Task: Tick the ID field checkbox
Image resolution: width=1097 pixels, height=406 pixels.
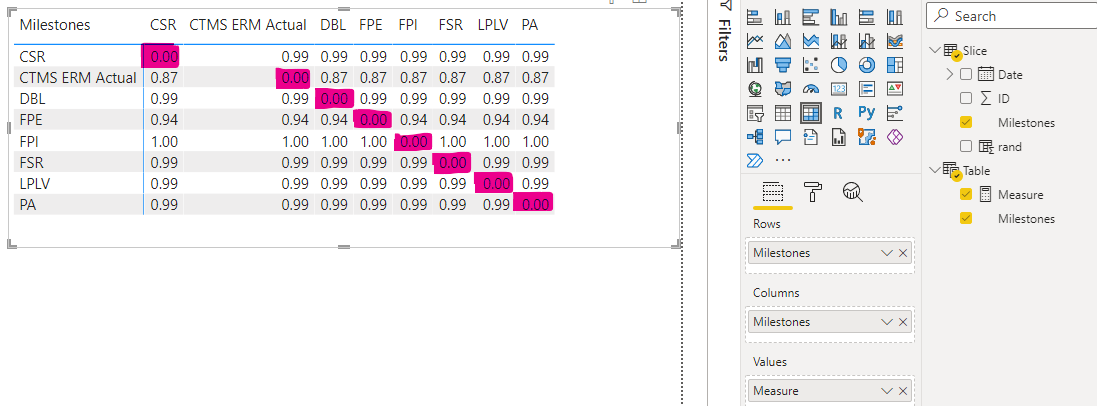Action: 966,98
